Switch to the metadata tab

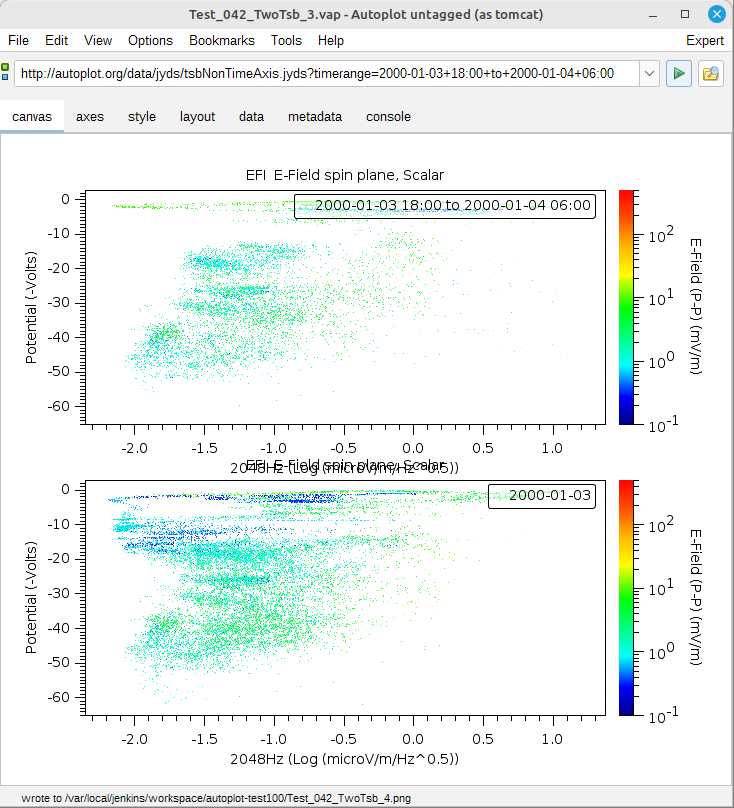coord(315,116)
